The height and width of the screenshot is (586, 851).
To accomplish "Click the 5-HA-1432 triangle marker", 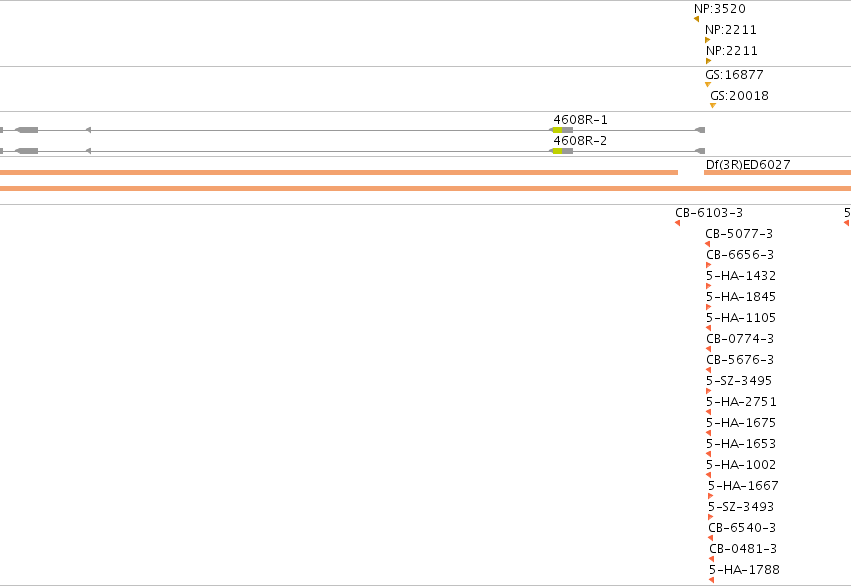I will pyautogui.click(x=708, y=286).
